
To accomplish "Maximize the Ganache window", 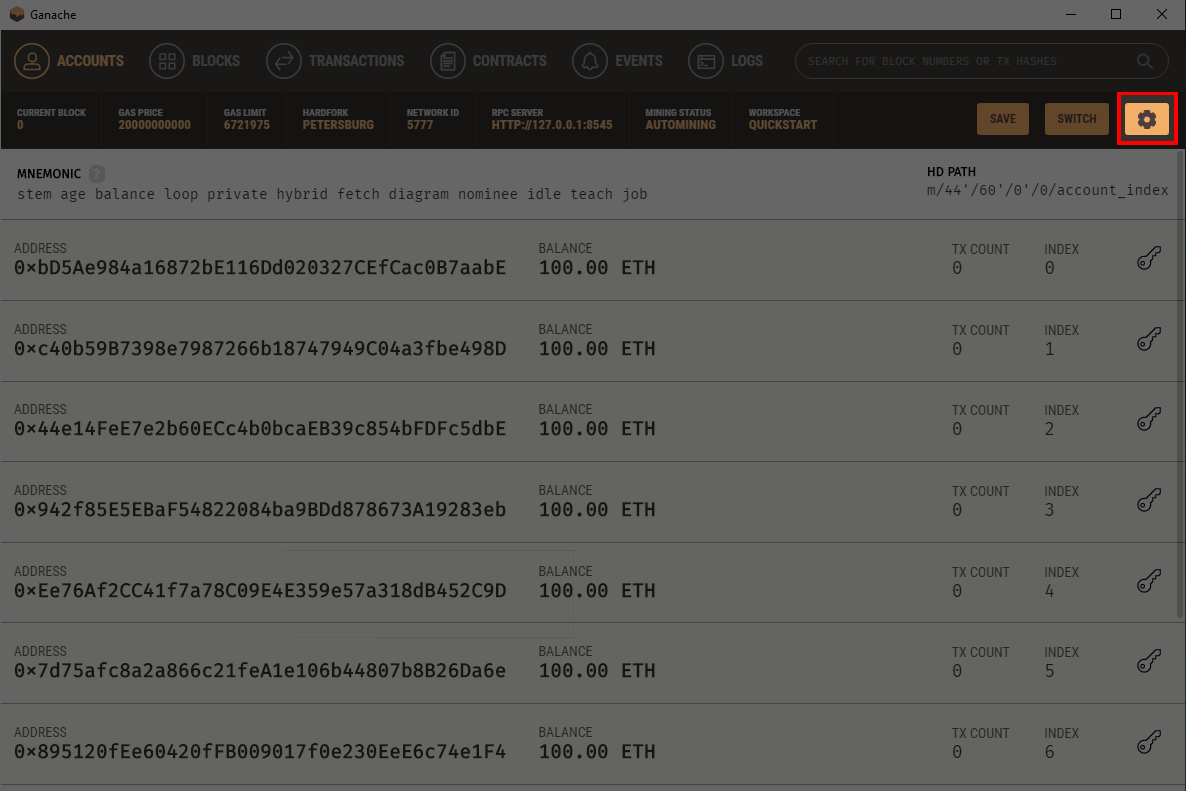I will (x=1116, y=14).
